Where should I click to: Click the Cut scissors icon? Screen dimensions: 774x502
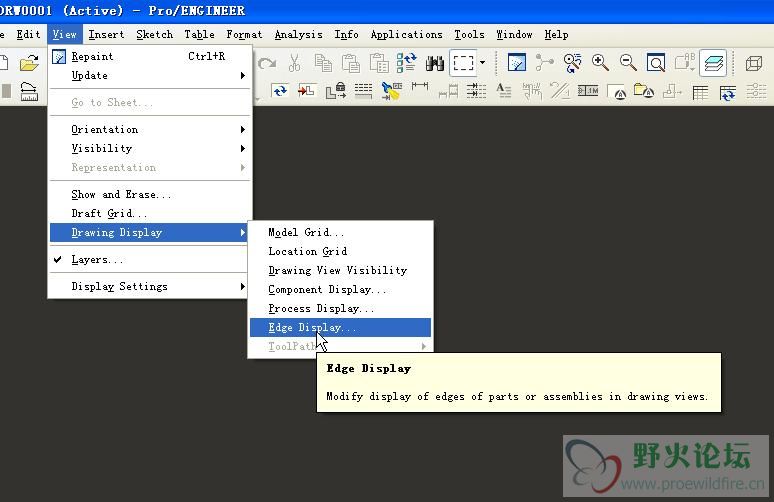pyautogui.click(x=294, y=63)
